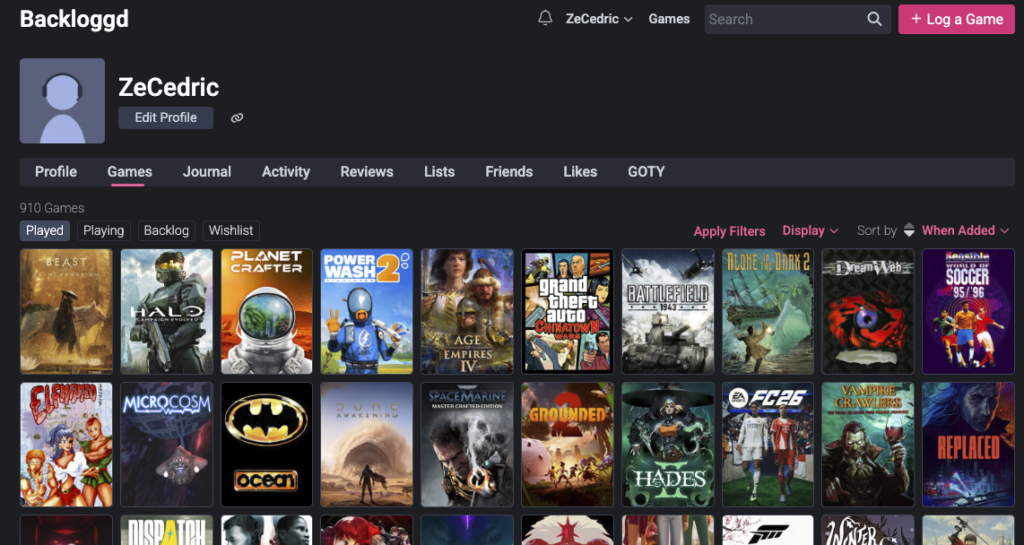Click the Log a Game button

957,19
